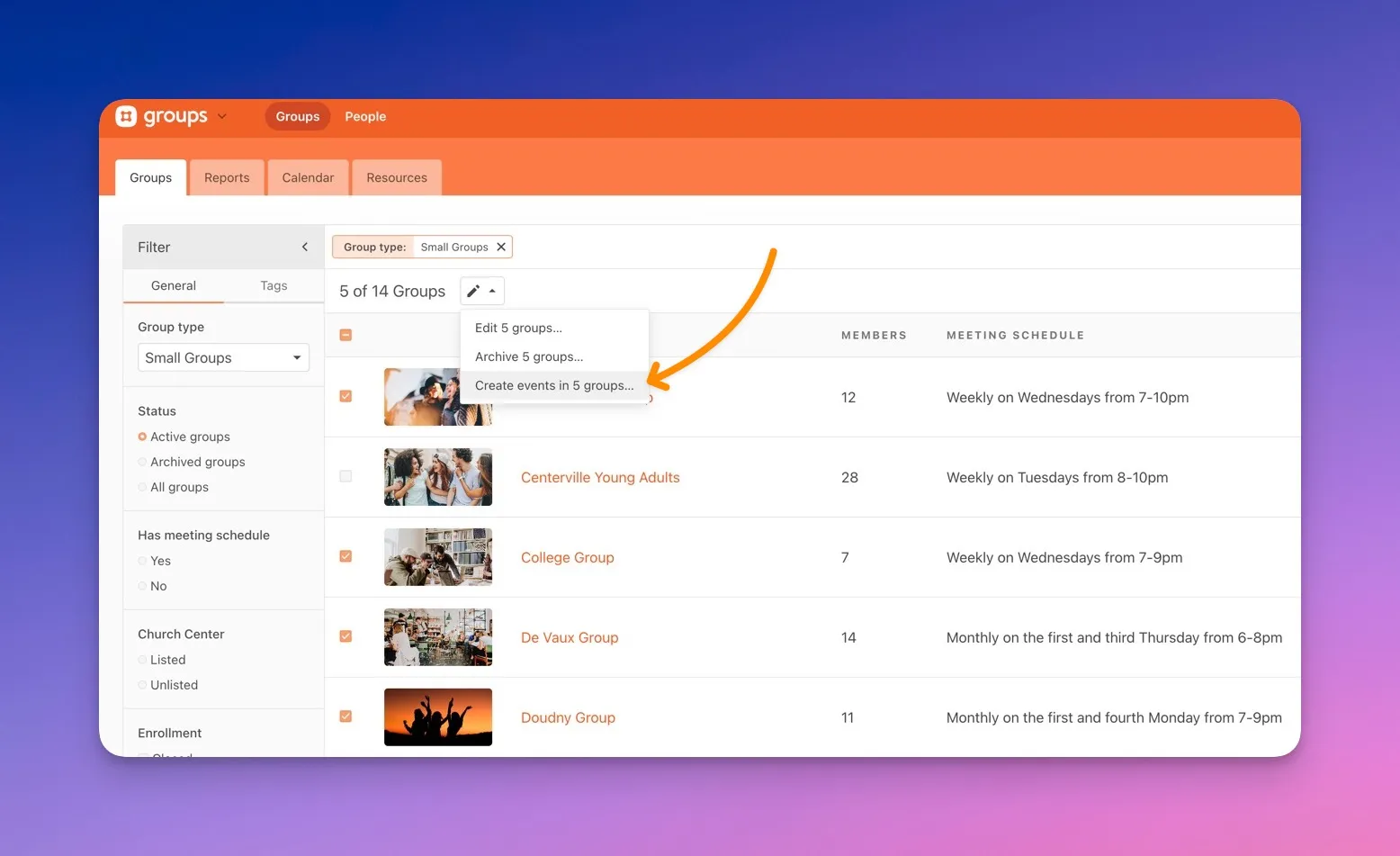
Task: Select Archived groups status option
Action: (142, 462)
